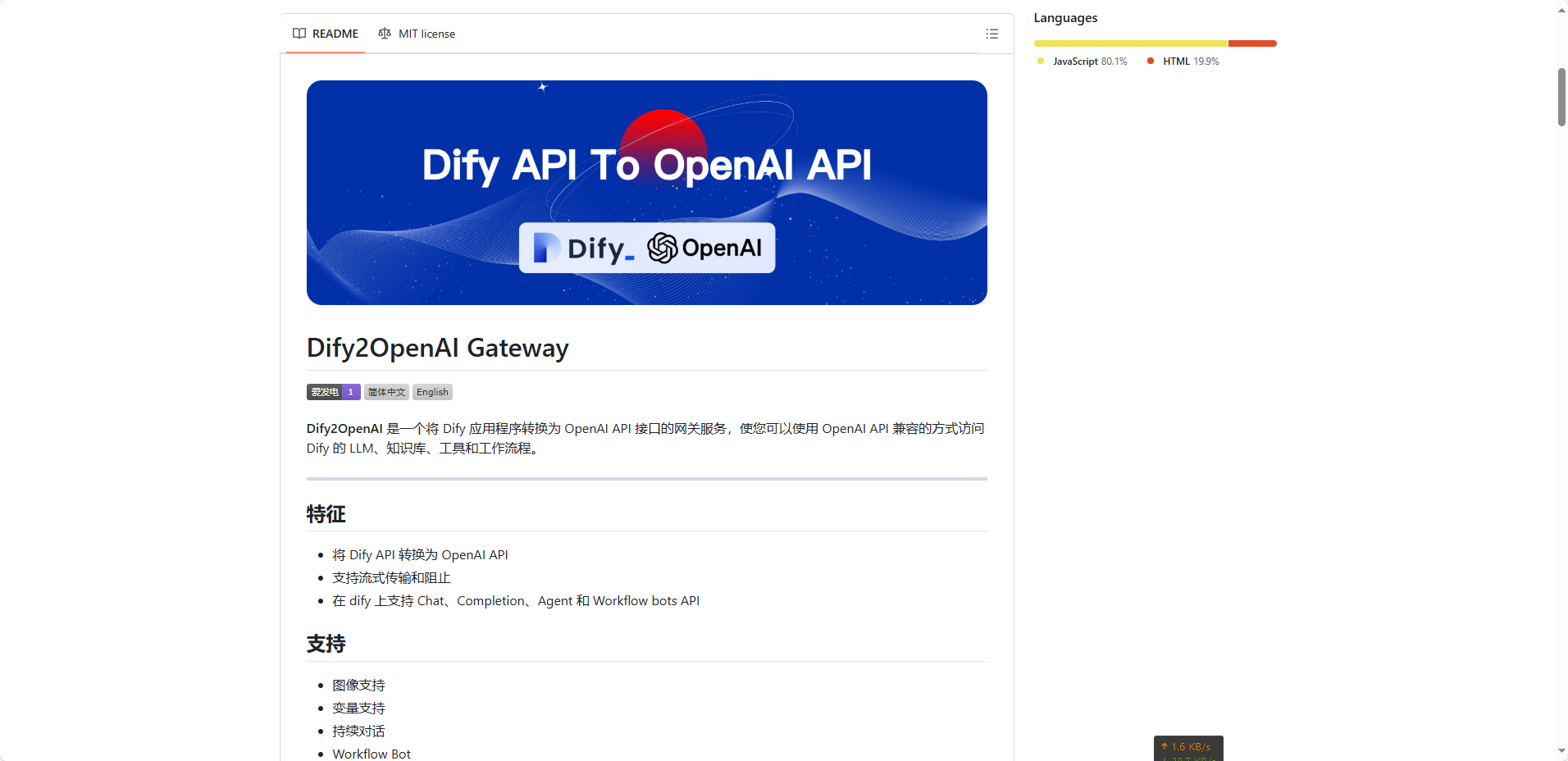Click the scrollbar up arrow
This screenshot has height=761, width=1568.
click(1561, 10)
